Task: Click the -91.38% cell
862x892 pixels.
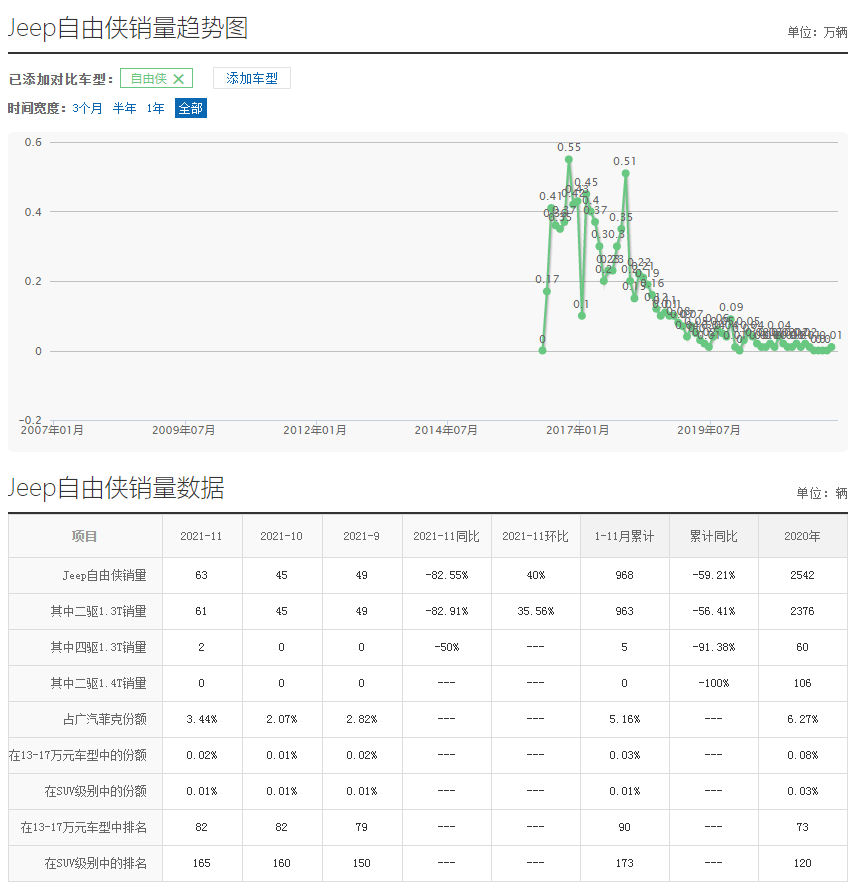Action: pos(713,647)
